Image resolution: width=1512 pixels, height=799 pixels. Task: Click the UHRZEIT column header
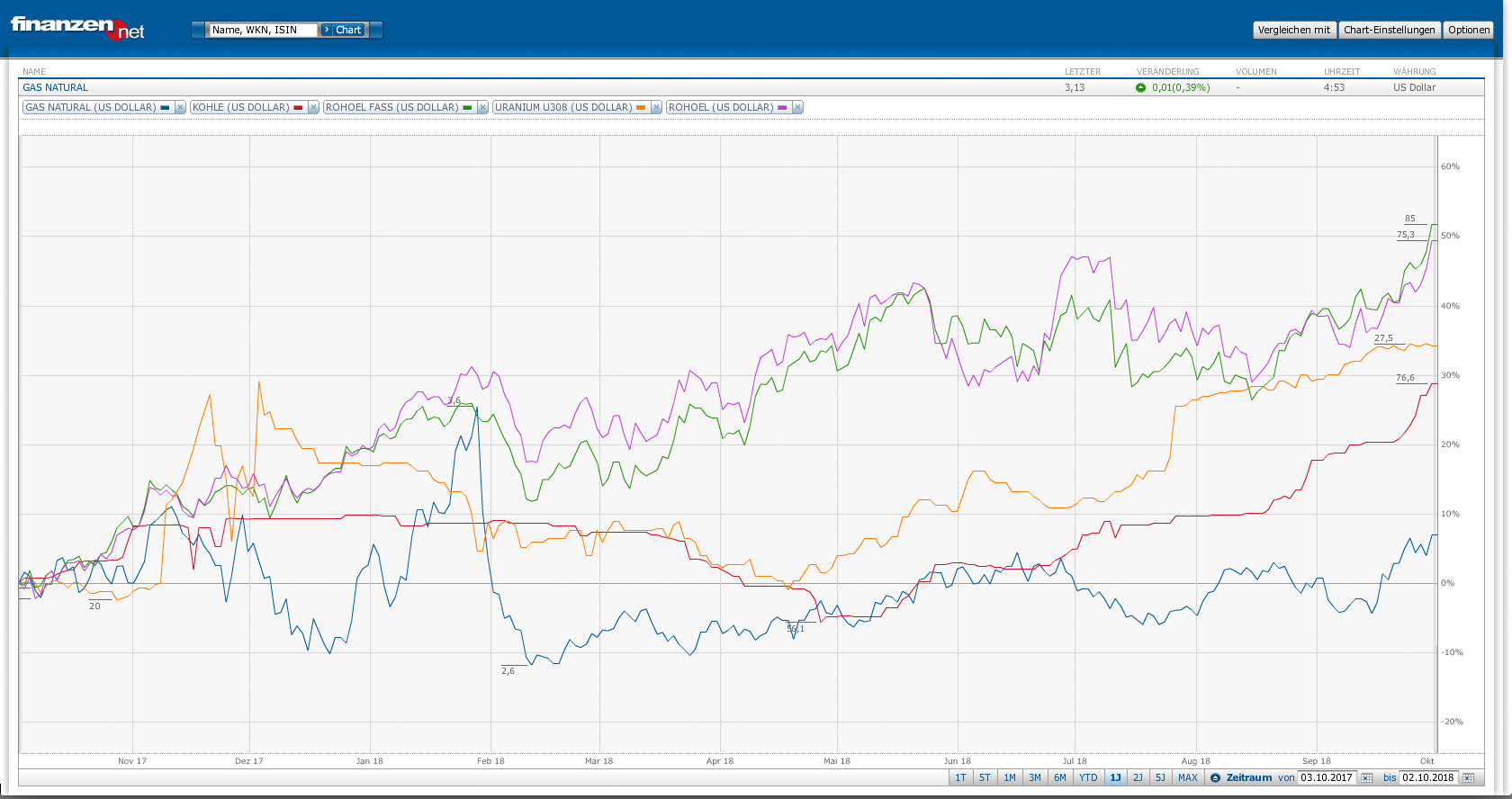(x=1342, y=72)
